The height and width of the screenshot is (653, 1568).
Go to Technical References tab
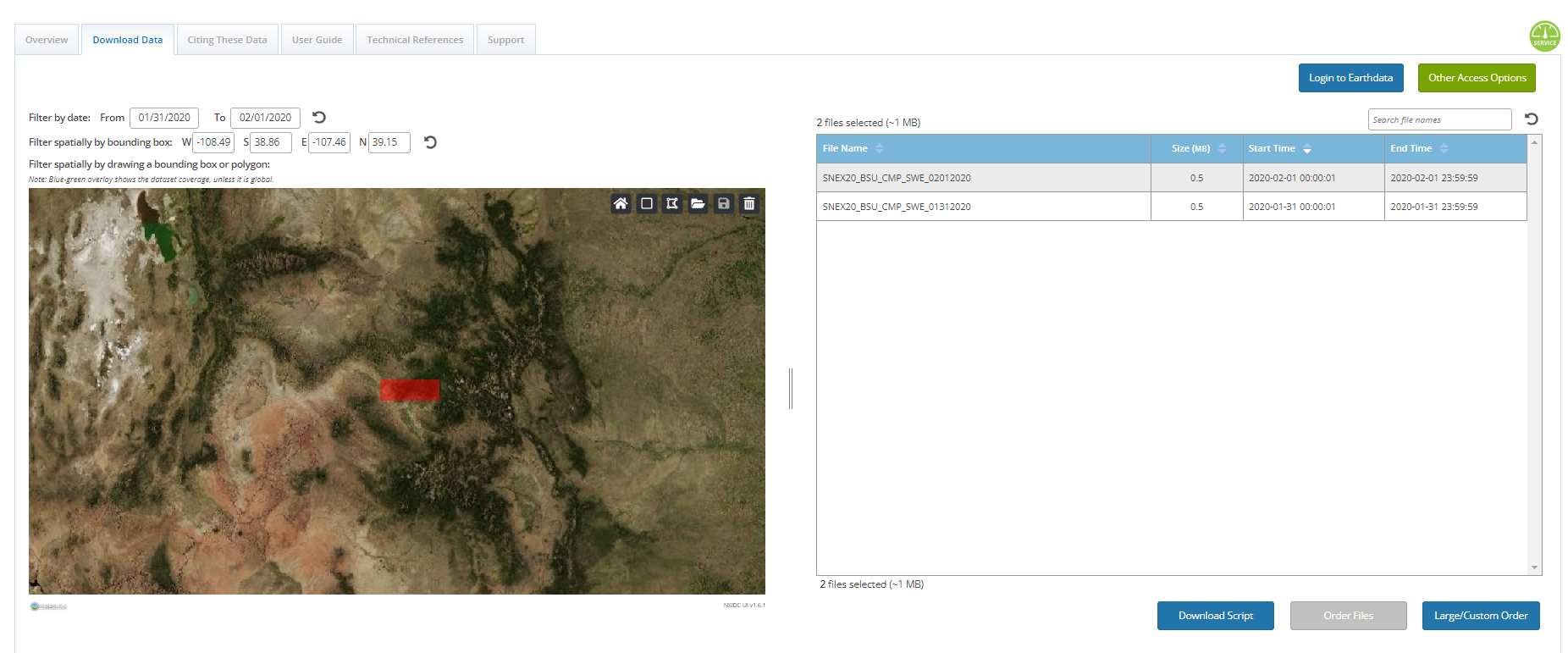click(415, 40)
